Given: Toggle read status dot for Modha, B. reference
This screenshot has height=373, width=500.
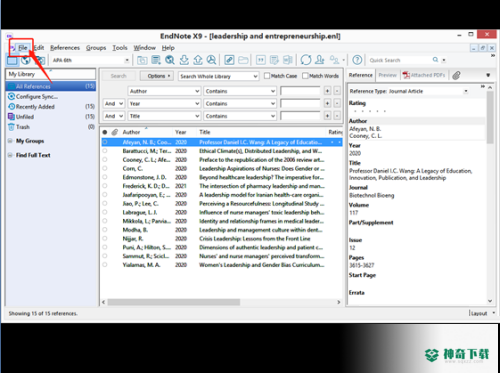Looking at the screenshot, I should click(105, 230).
